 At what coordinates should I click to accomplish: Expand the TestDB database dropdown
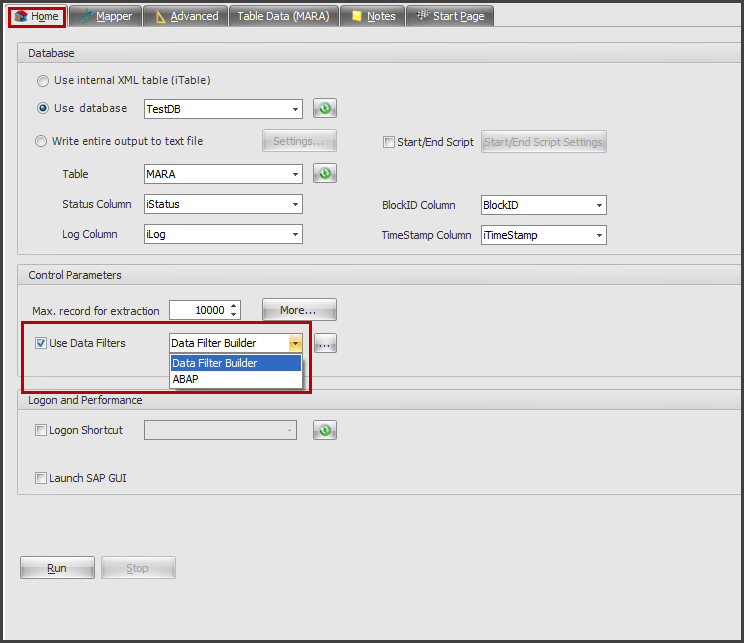(x=295, y=109)
